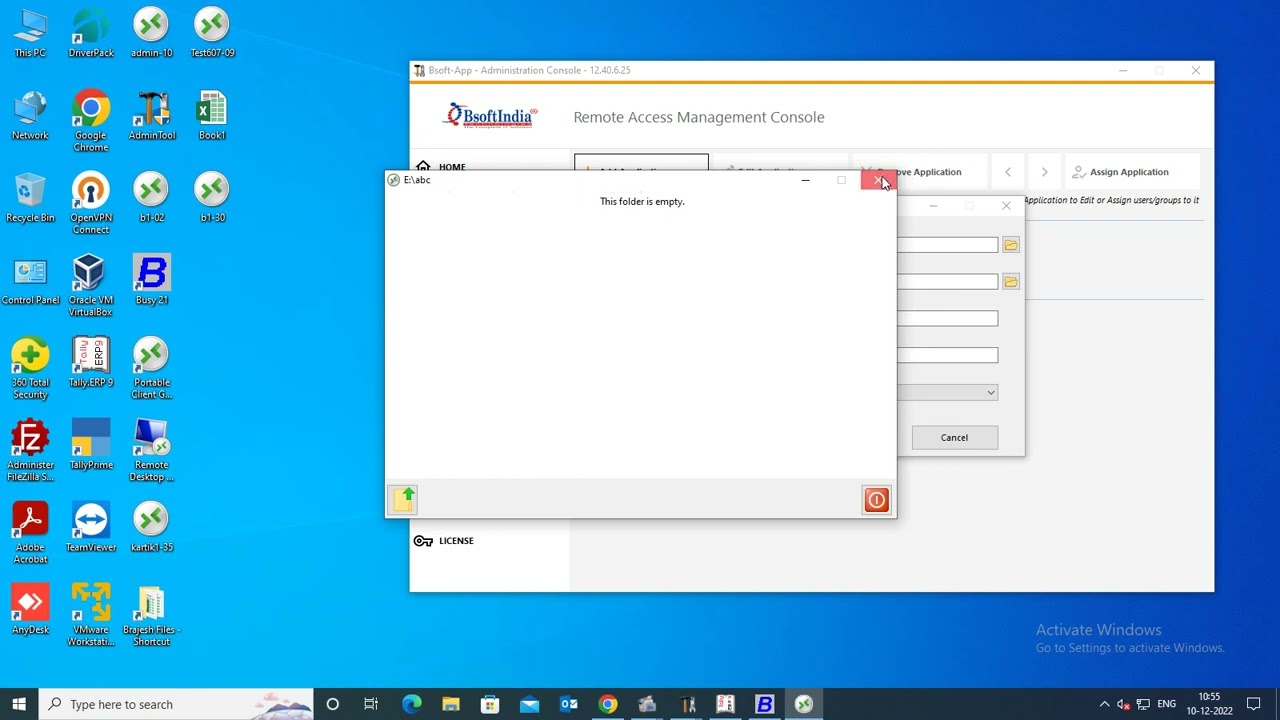Open the LICENSE section in the console
The image size is (1280, 720).
444,541
